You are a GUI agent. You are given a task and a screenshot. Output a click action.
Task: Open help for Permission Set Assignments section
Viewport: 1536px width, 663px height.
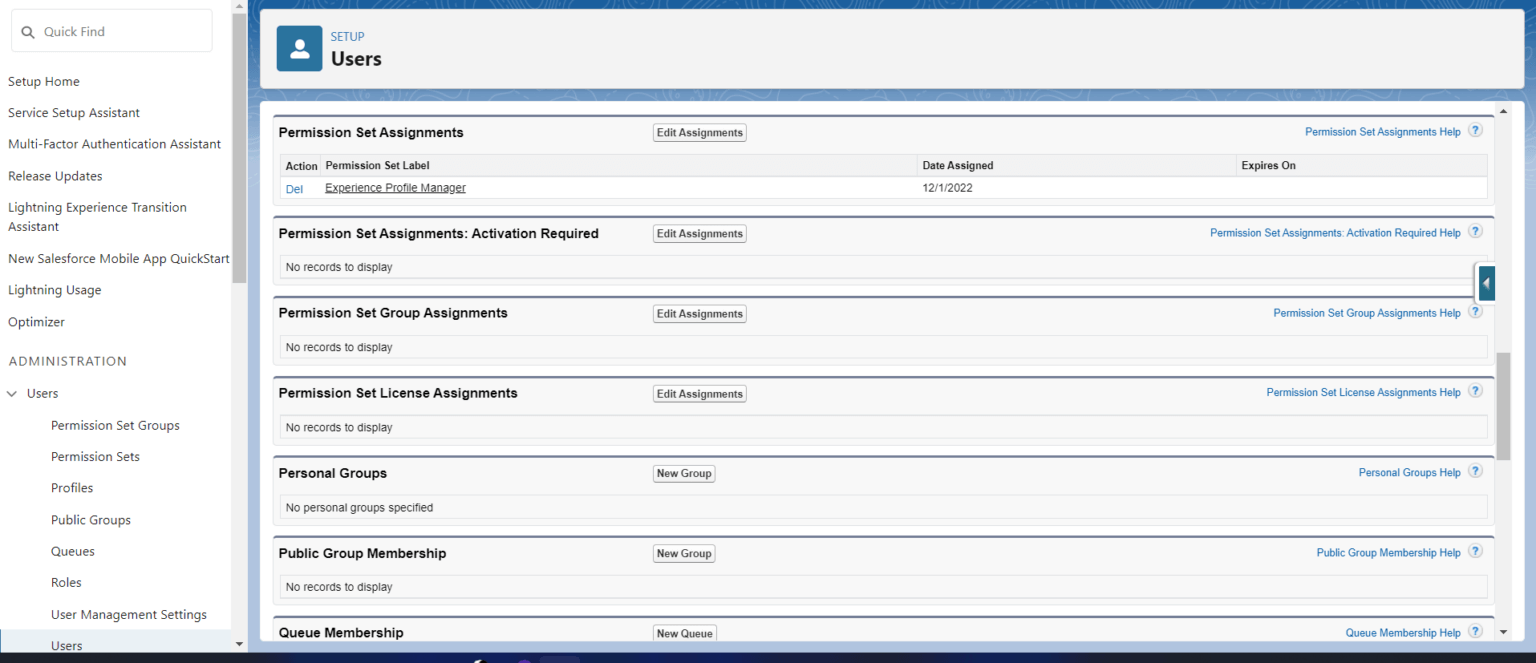coord(1475,130)
